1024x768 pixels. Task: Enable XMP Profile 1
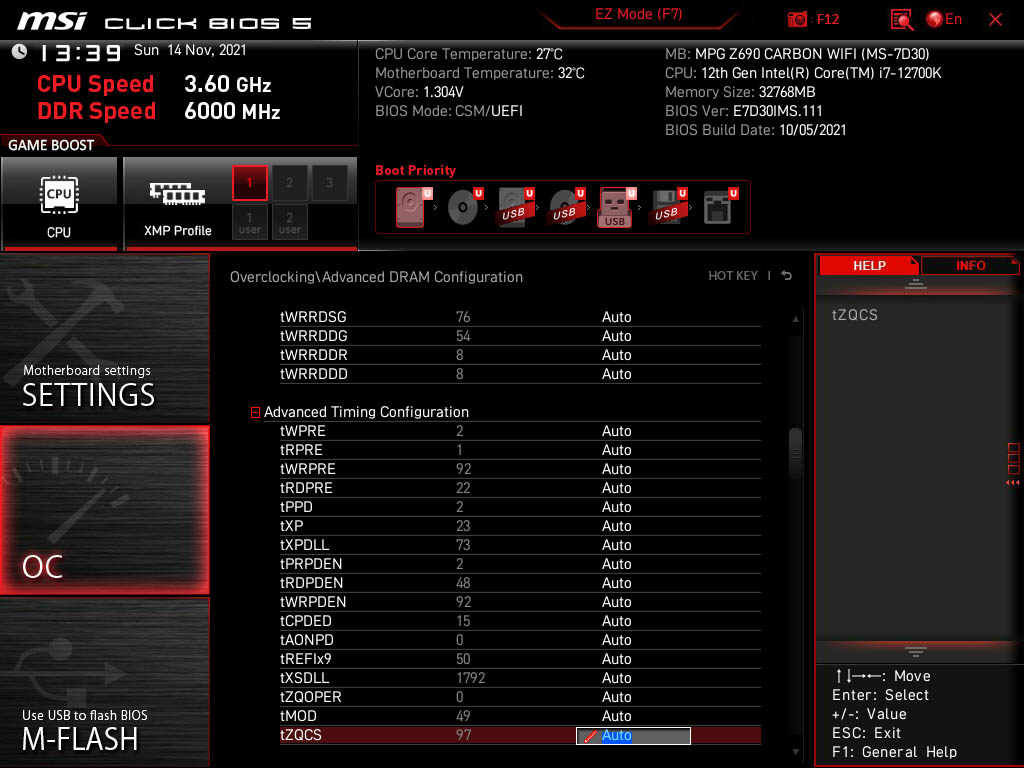point(250,183)
